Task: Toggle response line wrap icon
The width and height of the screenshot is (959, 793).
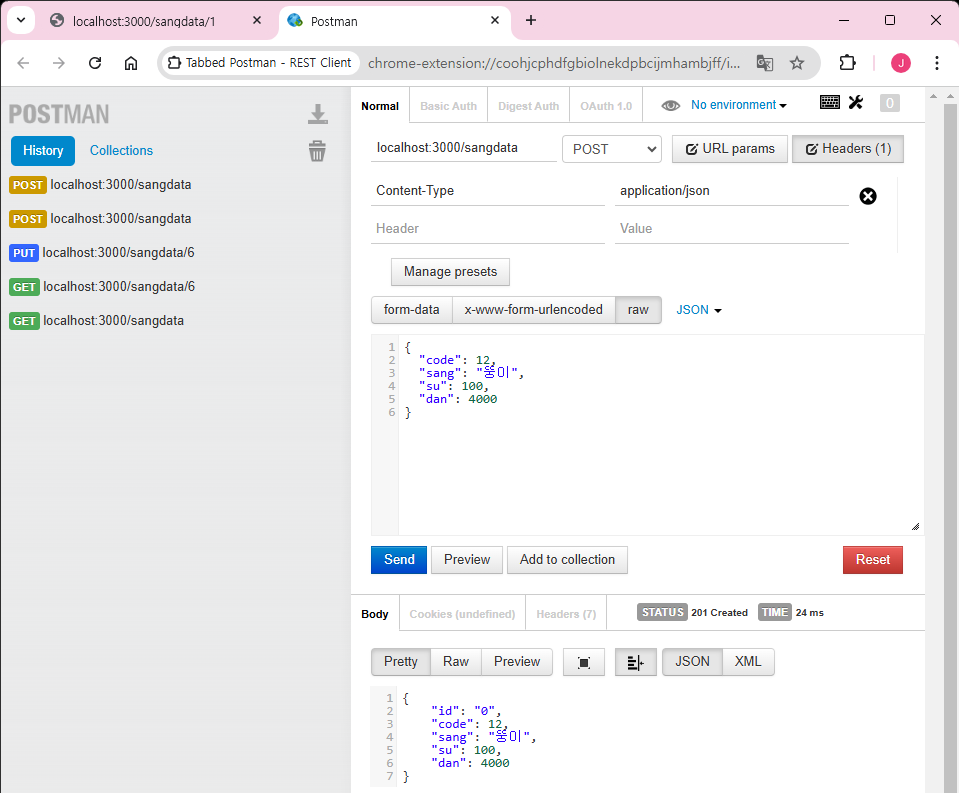Action: pos(635,662)
